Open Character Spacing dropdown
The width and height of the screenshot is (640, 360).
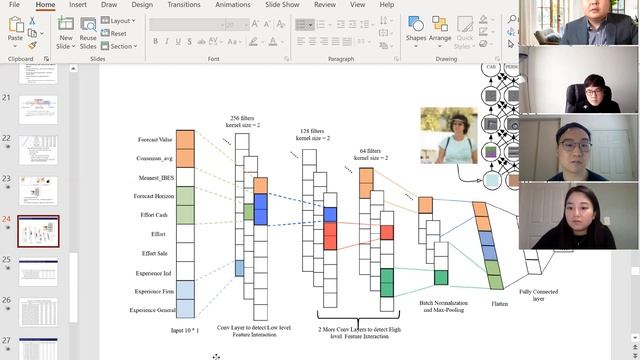[215, 42]
